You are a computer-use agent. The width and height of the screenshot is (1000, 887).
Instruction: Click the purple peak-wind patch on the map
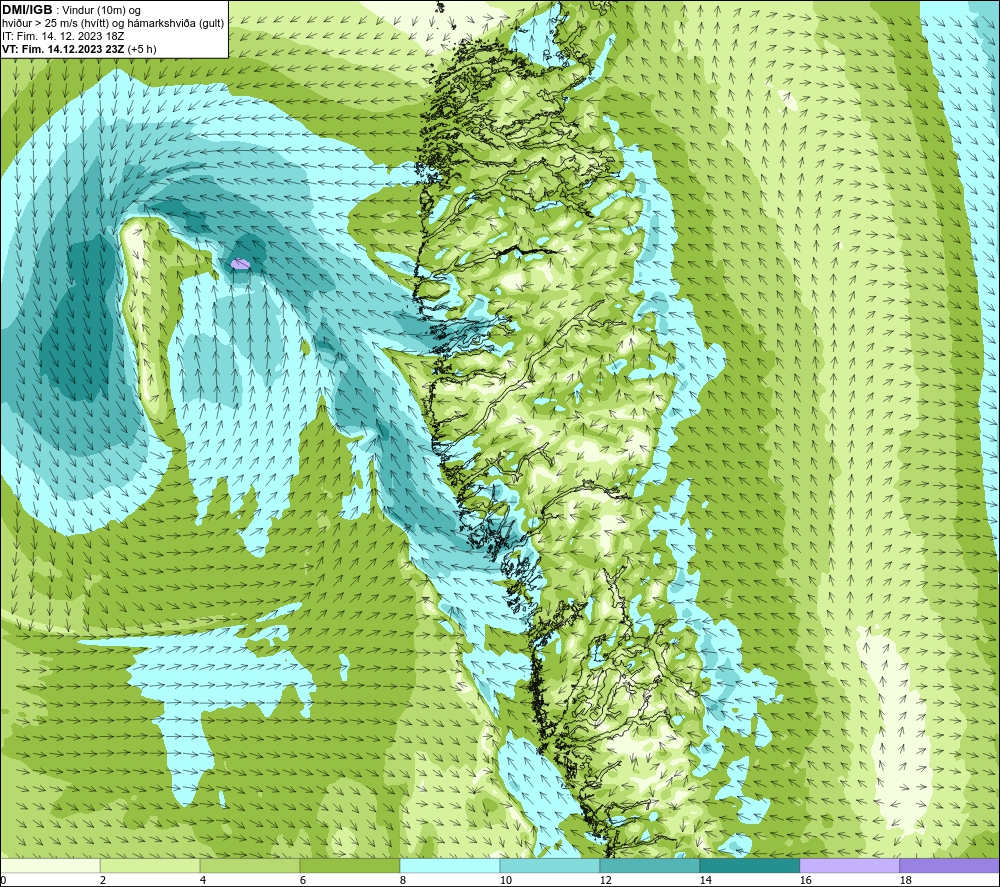pos(240,263)
